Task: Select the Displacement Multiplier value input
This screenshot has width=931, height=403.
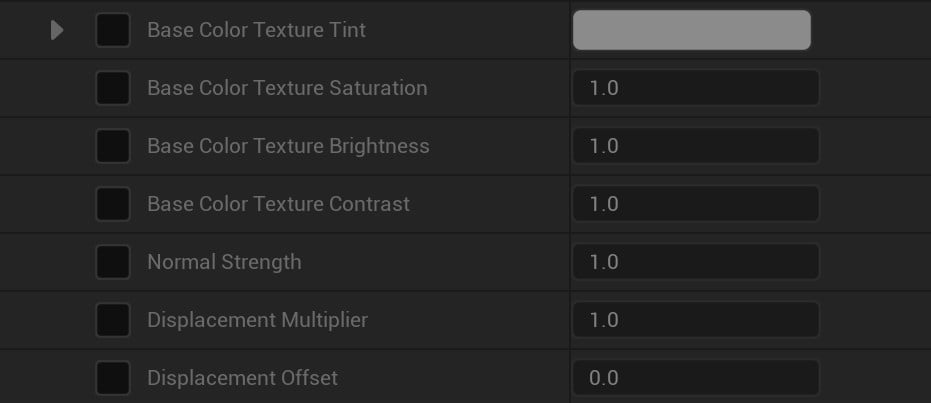Action: pos(695,320)
